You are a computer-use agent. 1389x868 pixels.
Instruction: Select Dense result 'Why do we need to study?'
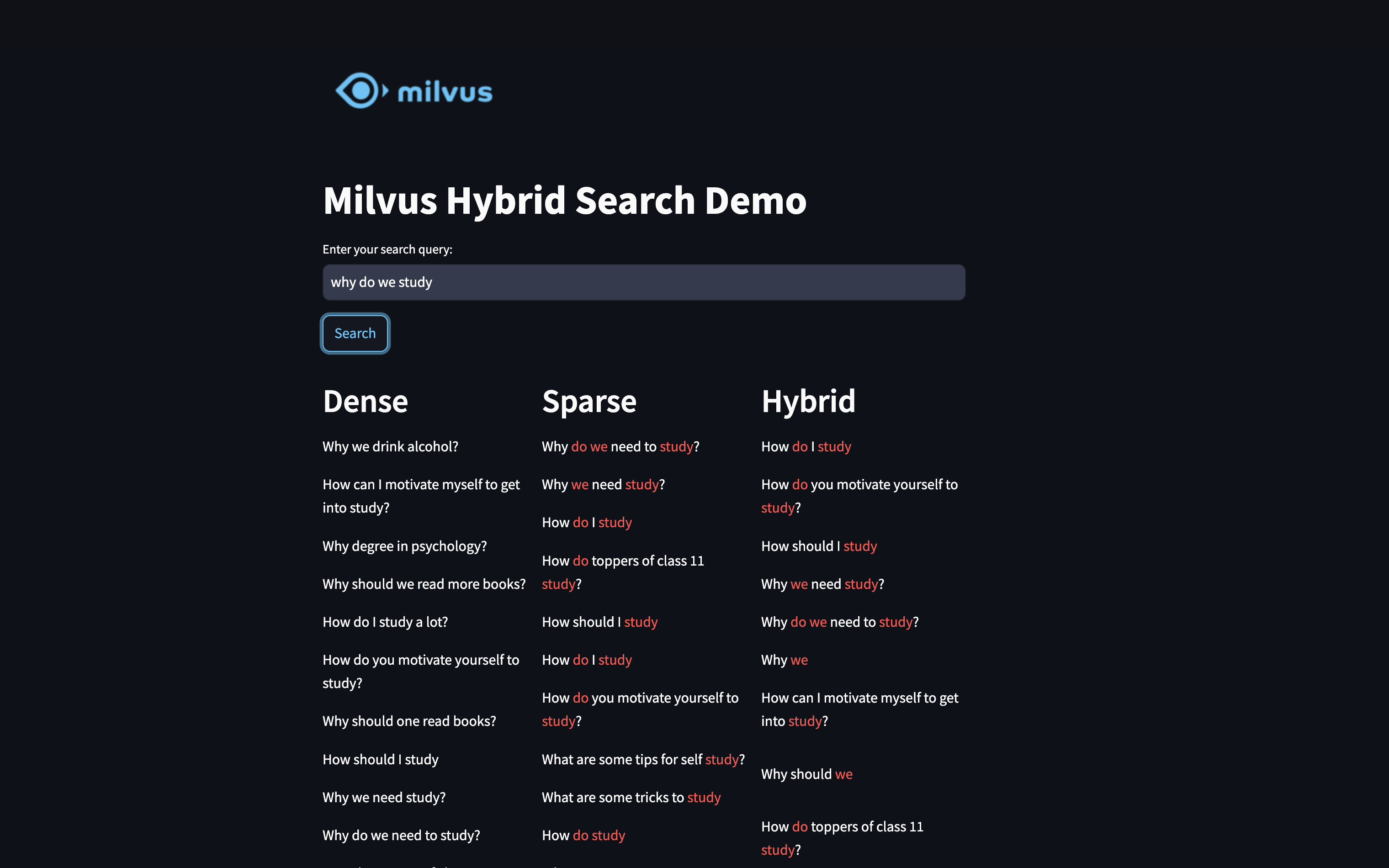point(401,835)
